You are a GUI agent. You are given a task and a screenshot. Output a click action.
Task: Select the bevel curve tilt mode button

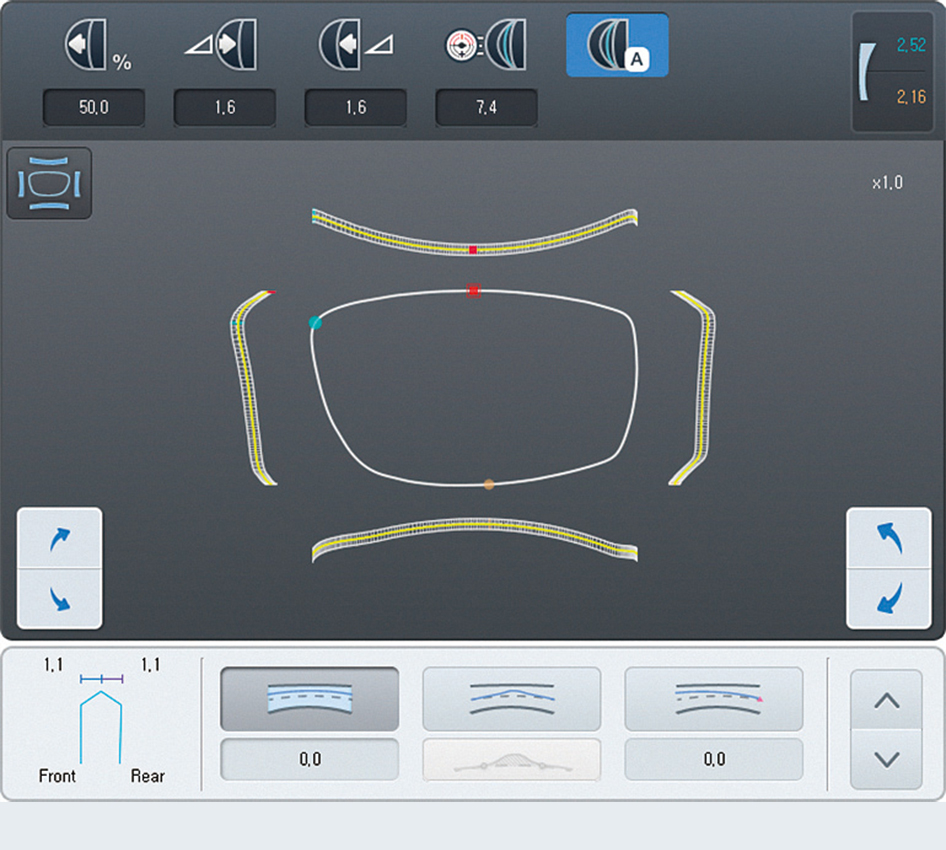512,699
